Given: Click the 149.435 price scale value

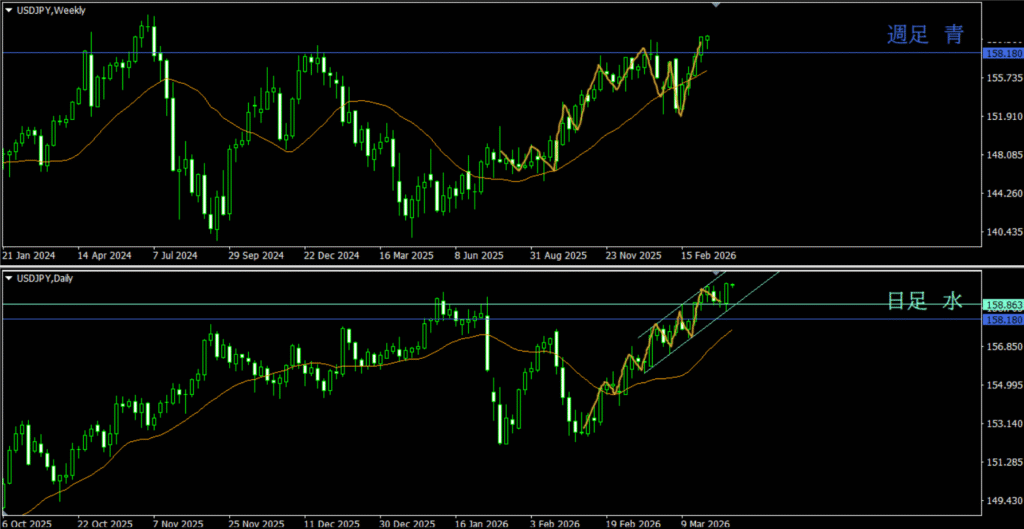Looking at the screenshot, I should [x=1001, y=501].
